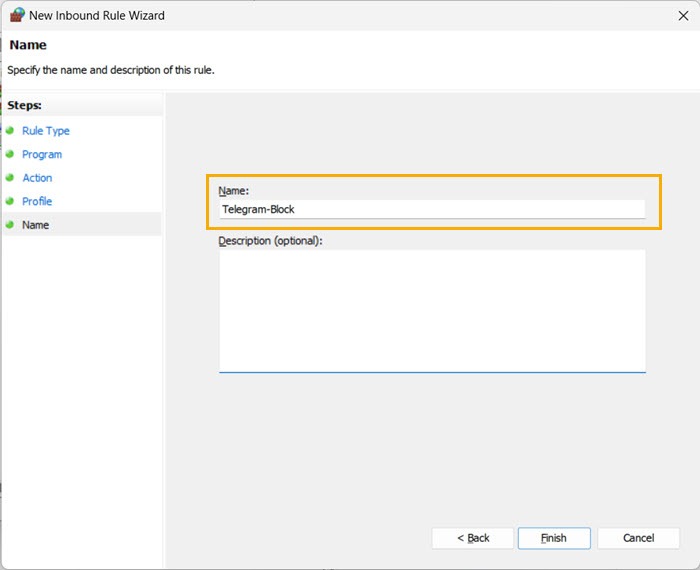The image size is (700, 570).
Task: Click the green bullet beside Name step
Action: pos(10,225)
